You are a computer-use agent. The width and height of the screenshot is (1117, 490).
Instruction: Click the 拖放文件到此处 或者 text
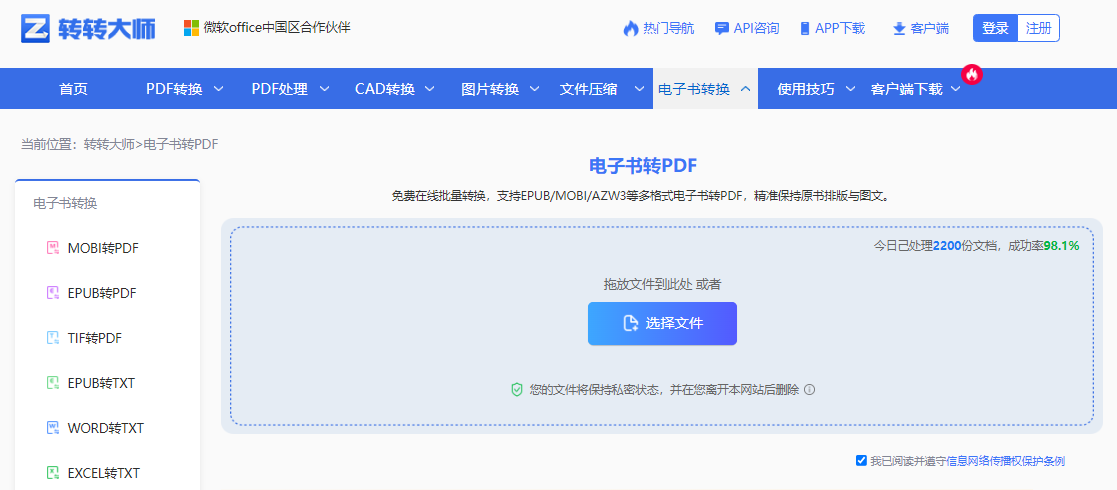663,284
